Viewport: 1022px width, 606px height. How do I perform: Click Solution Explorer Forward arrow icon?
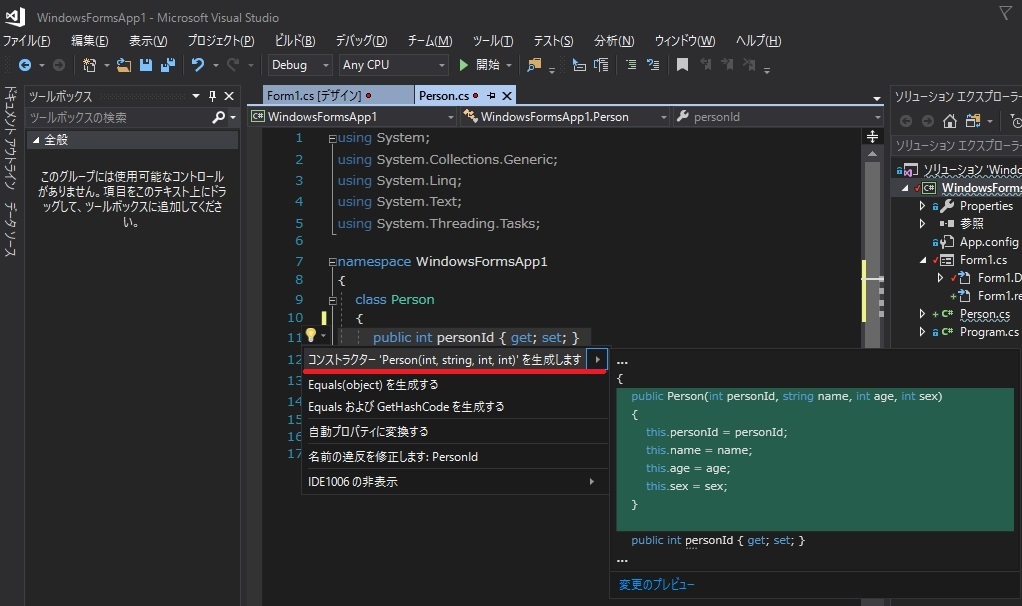927,121
